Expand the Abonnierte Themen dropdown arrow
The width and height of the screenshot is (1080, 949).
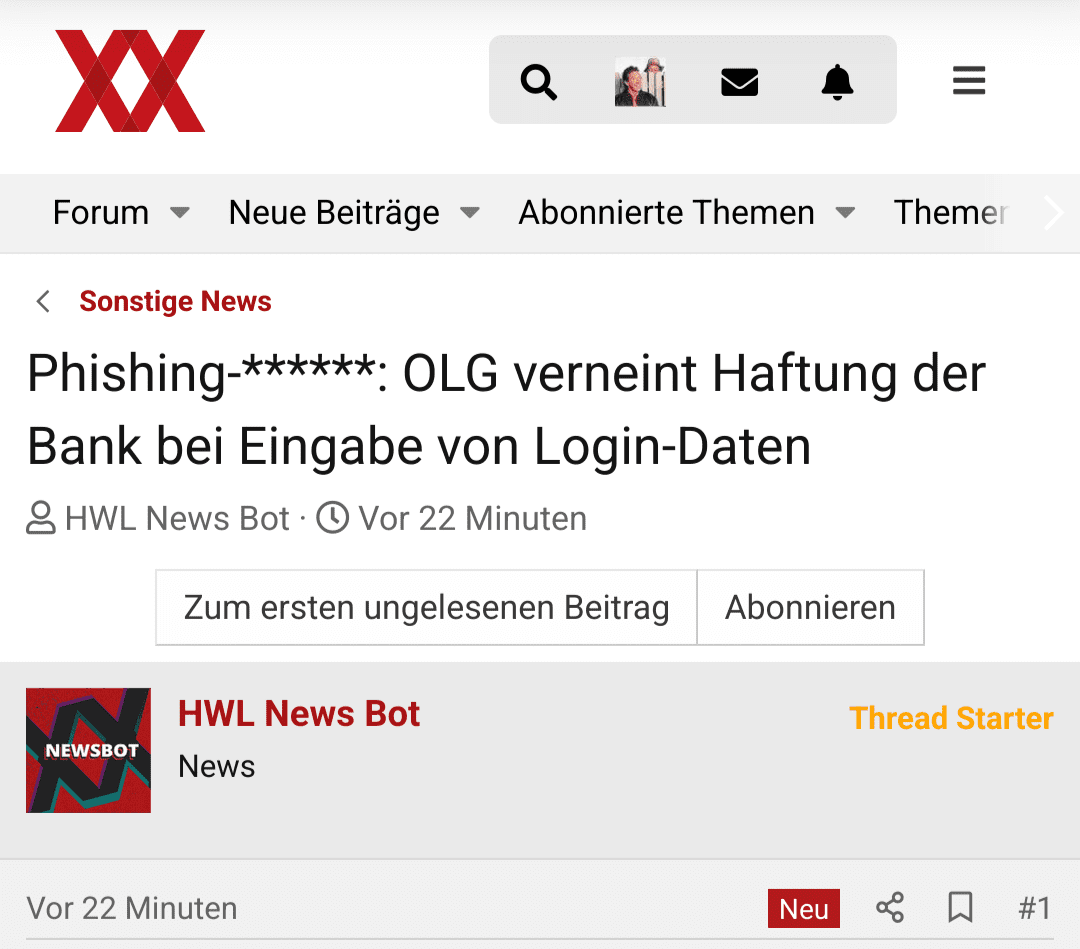(x=845, y=212)
